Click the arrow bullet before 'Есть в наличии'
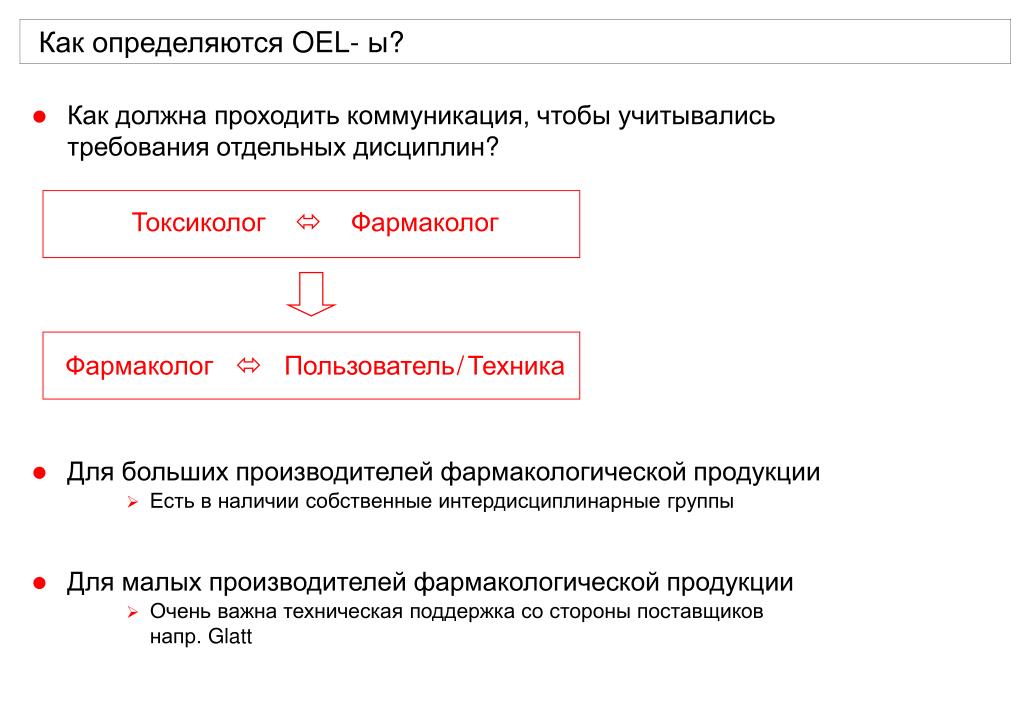This screenshot has width=1024, height=709. [133, 502]
